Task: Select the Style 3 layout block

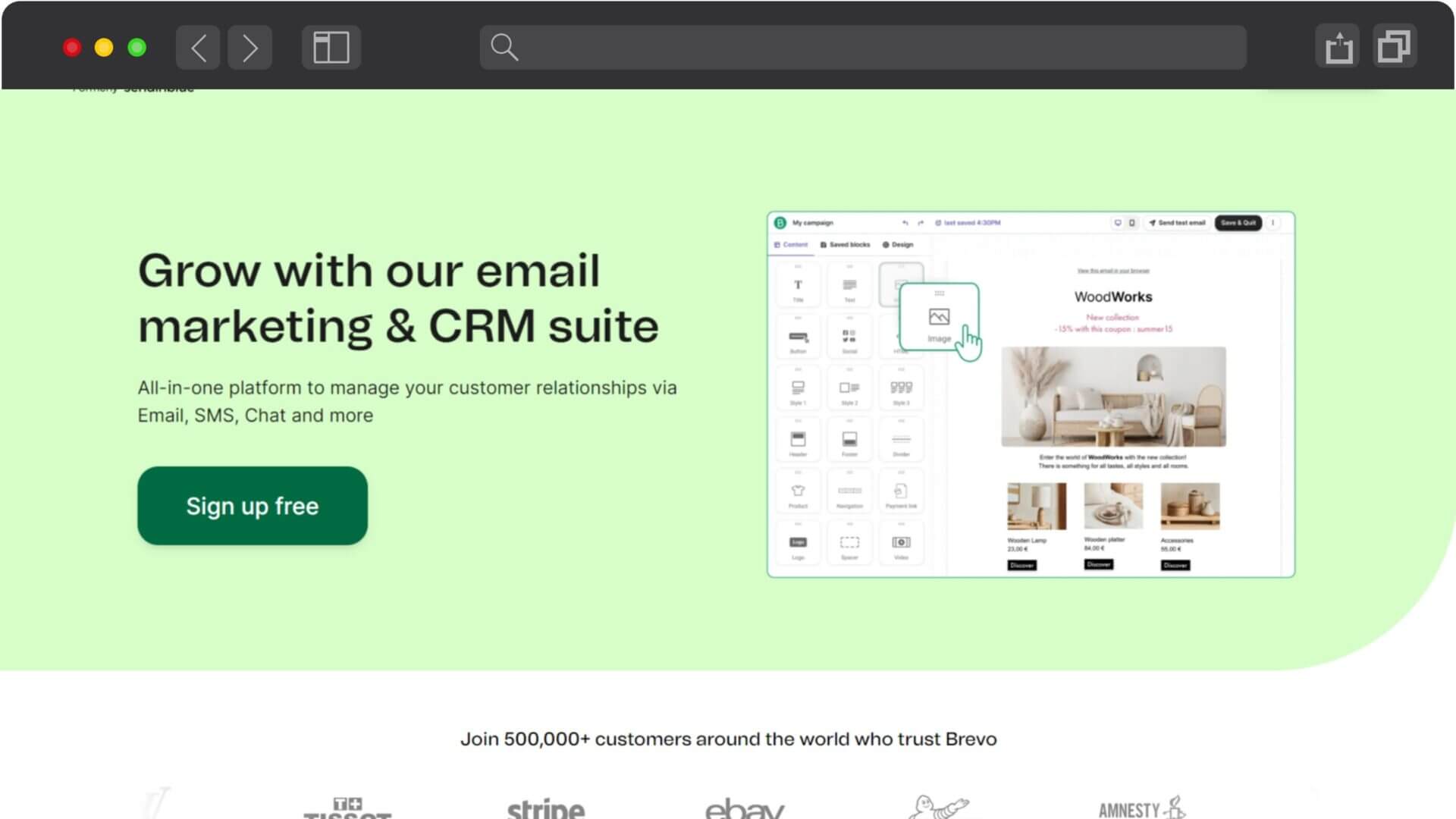Action: tap(901, 389)
